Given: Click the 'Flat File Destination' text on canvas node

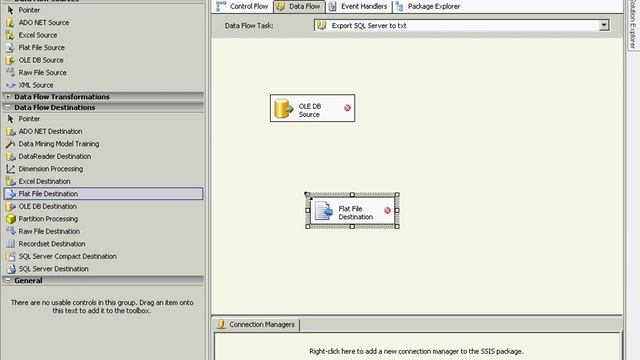Looking at the screenshot, I should (356, 213).
